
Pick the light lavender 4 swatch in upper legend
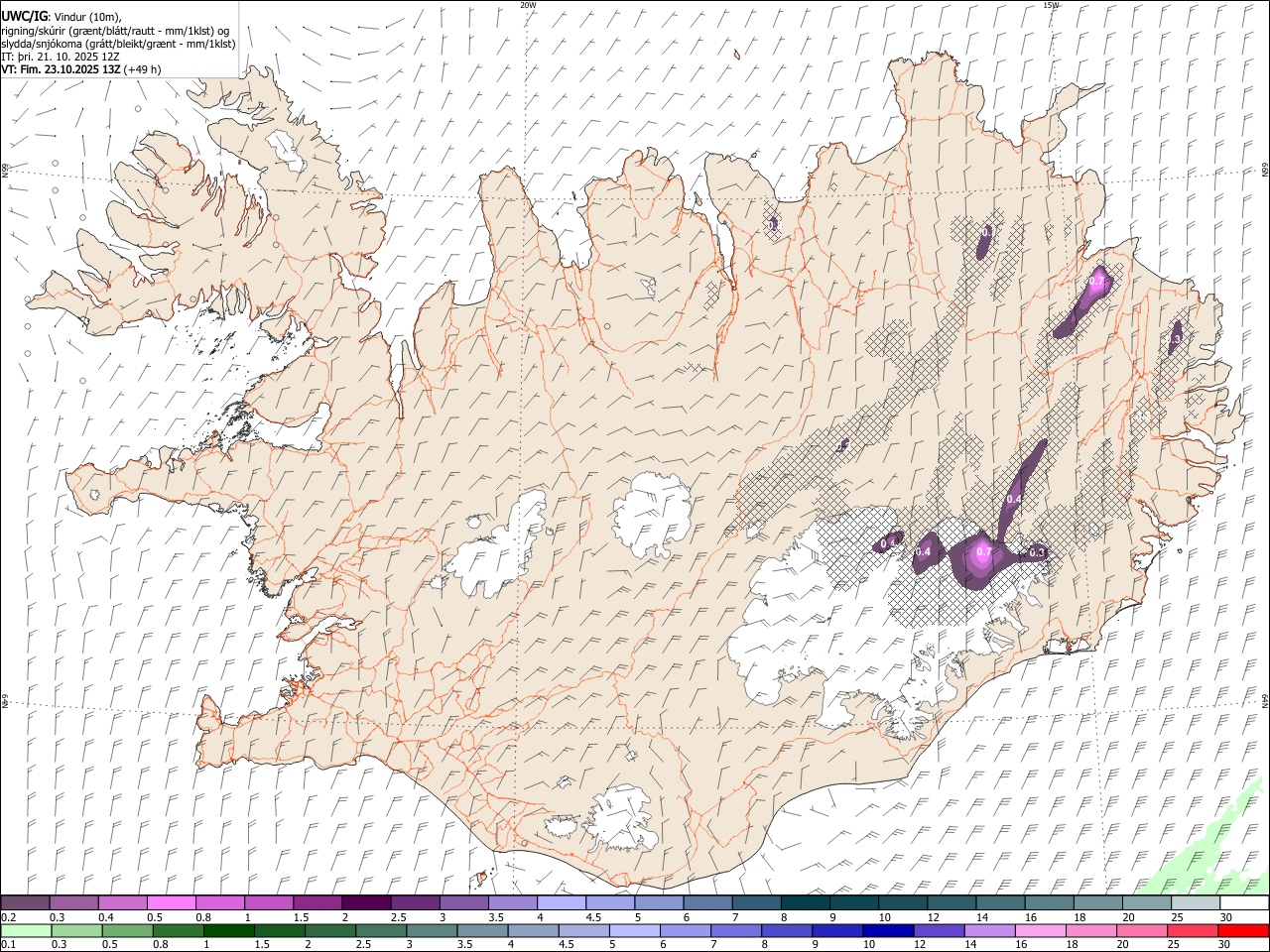[562, 903]
